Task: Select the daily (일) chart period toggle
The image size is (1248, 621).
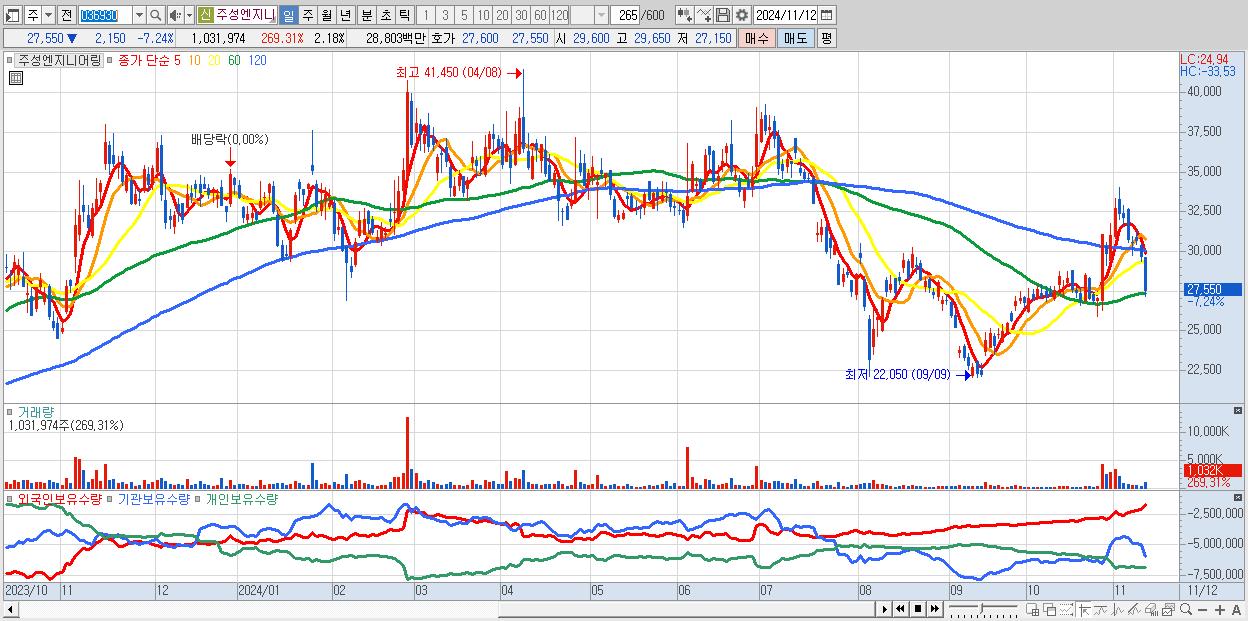Action: click(x=288, y=15)
